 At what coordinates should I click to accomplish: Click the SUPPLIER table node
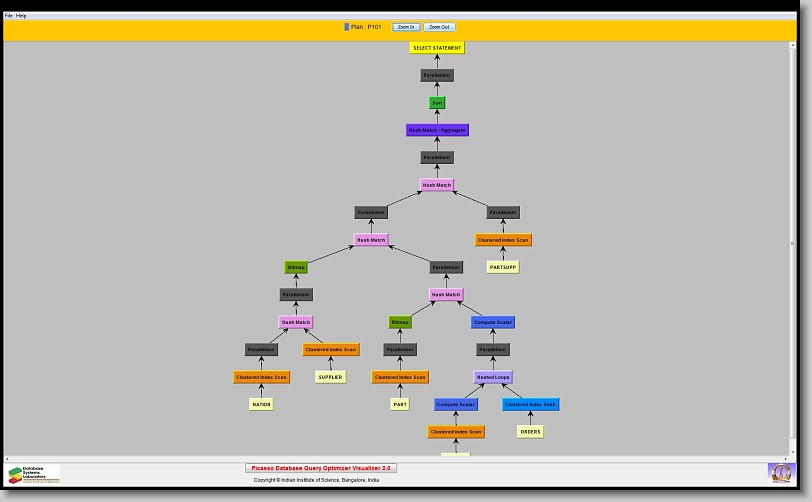[330, 377]
